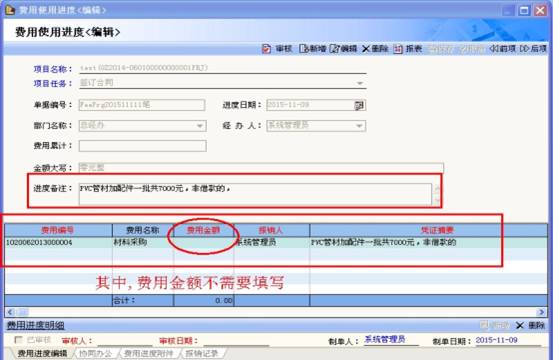Switch to the 费用进度附件 tab
Image resolution: width=553 pixels, height=360 pixels.
pos(148,354)
